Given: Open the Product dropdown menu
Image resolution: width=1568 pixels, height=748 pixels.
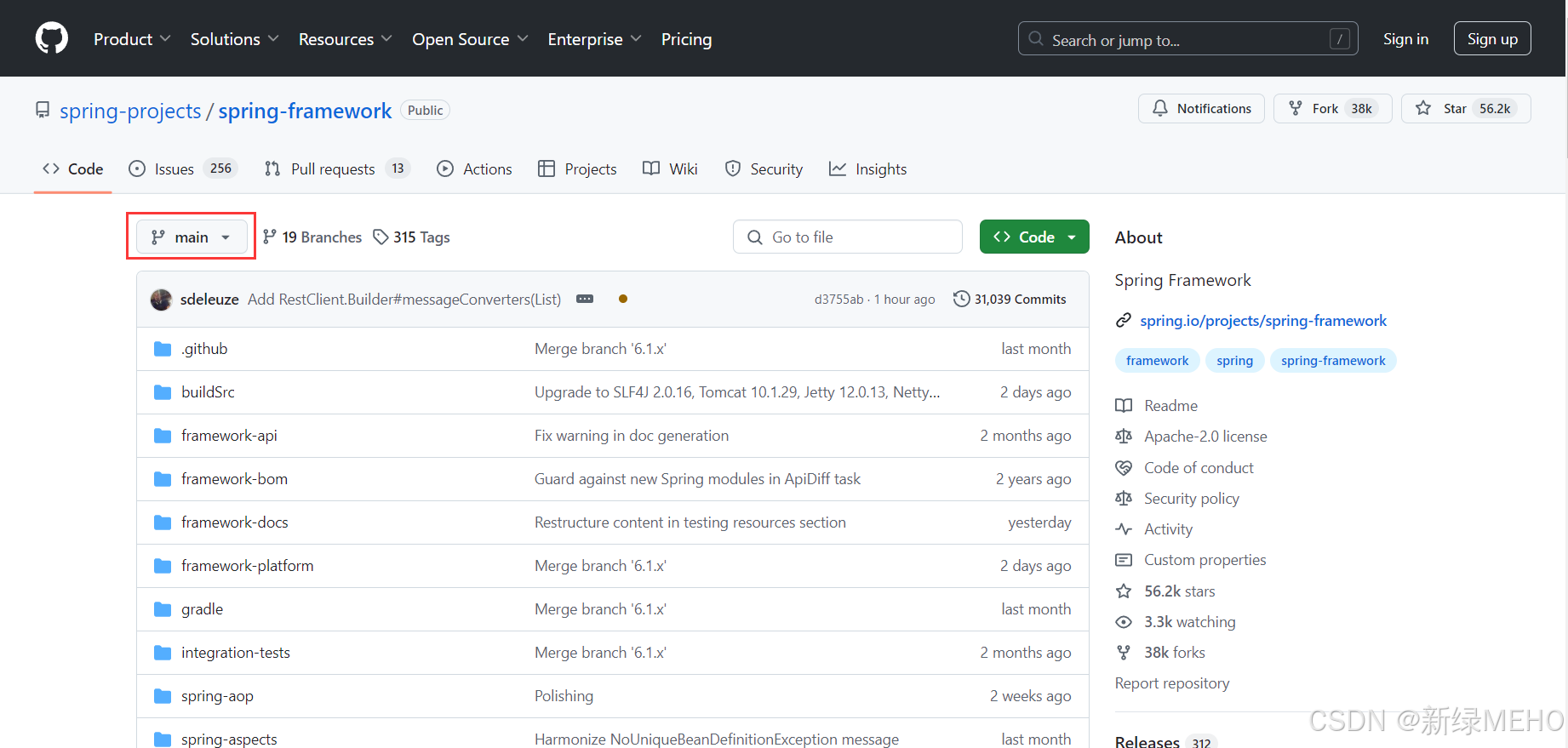Looking at the screenshot, I should (132, 39).
